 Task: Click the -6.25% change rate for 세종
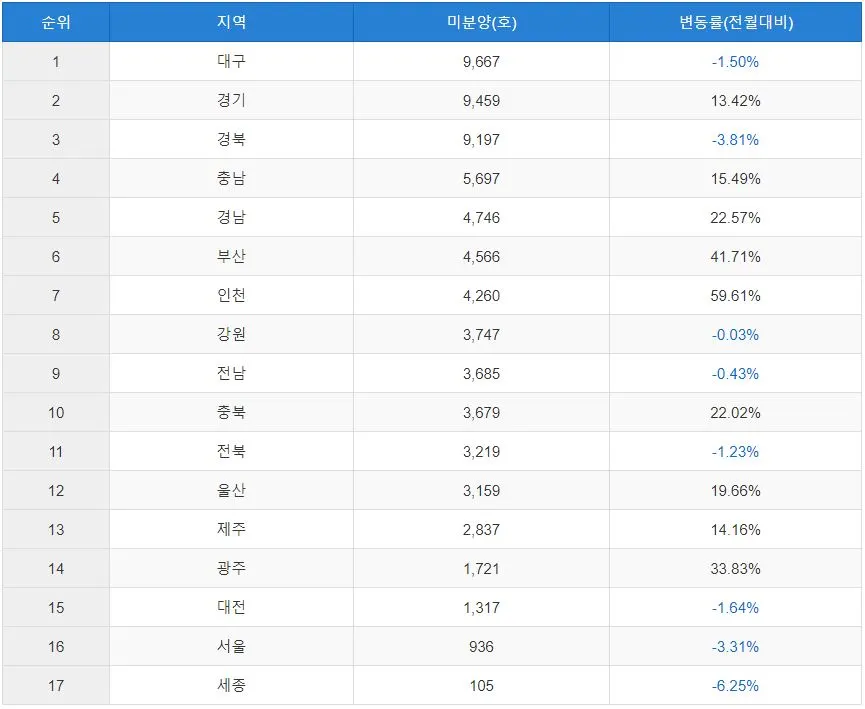pos(735,685)
